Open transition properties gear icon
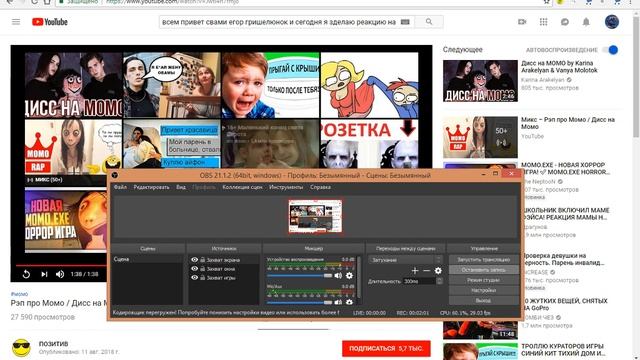 (x=438, y=271)
